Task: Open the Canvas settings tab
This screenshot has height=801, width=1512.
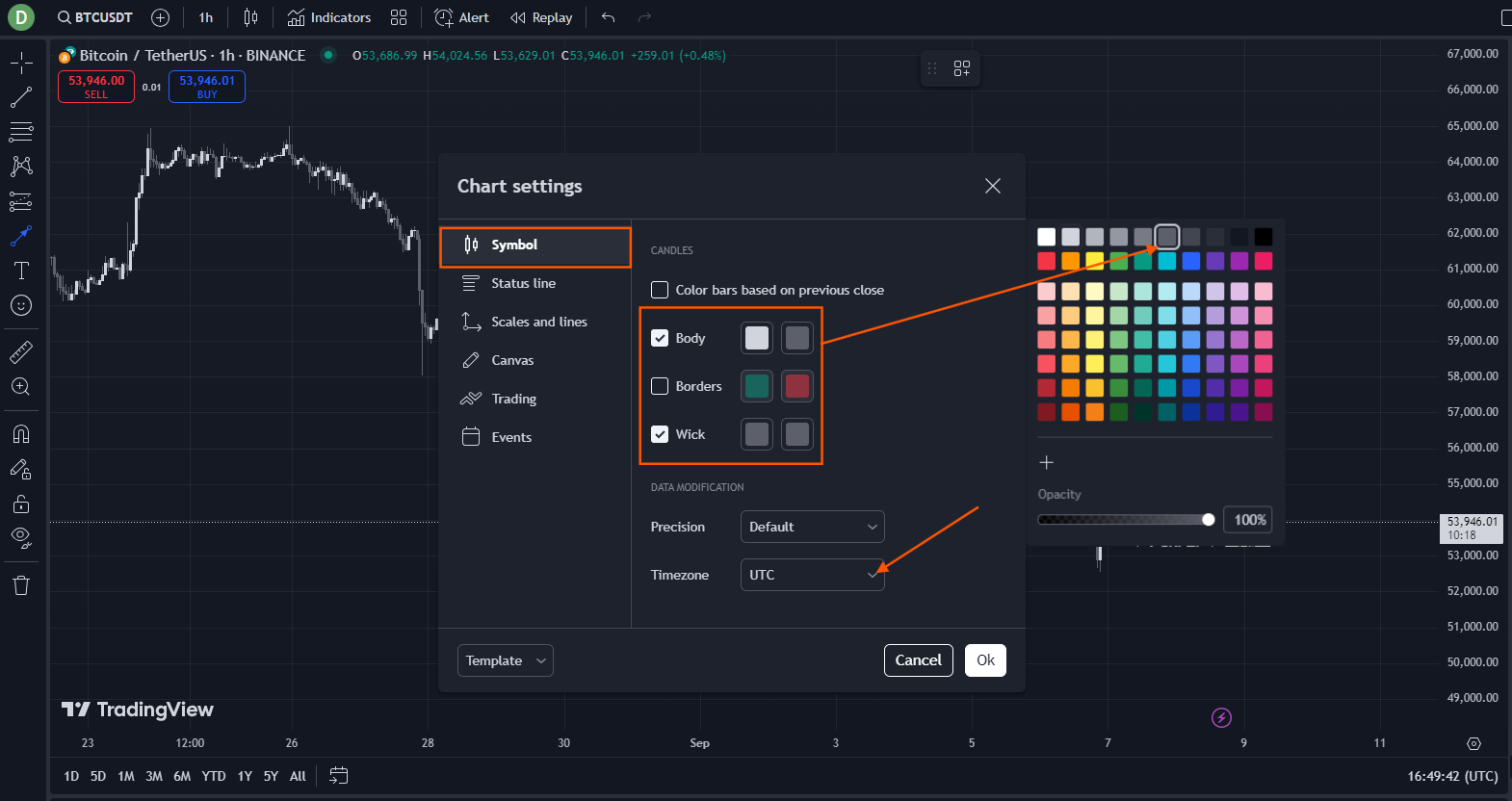Action: coord(534,360)
